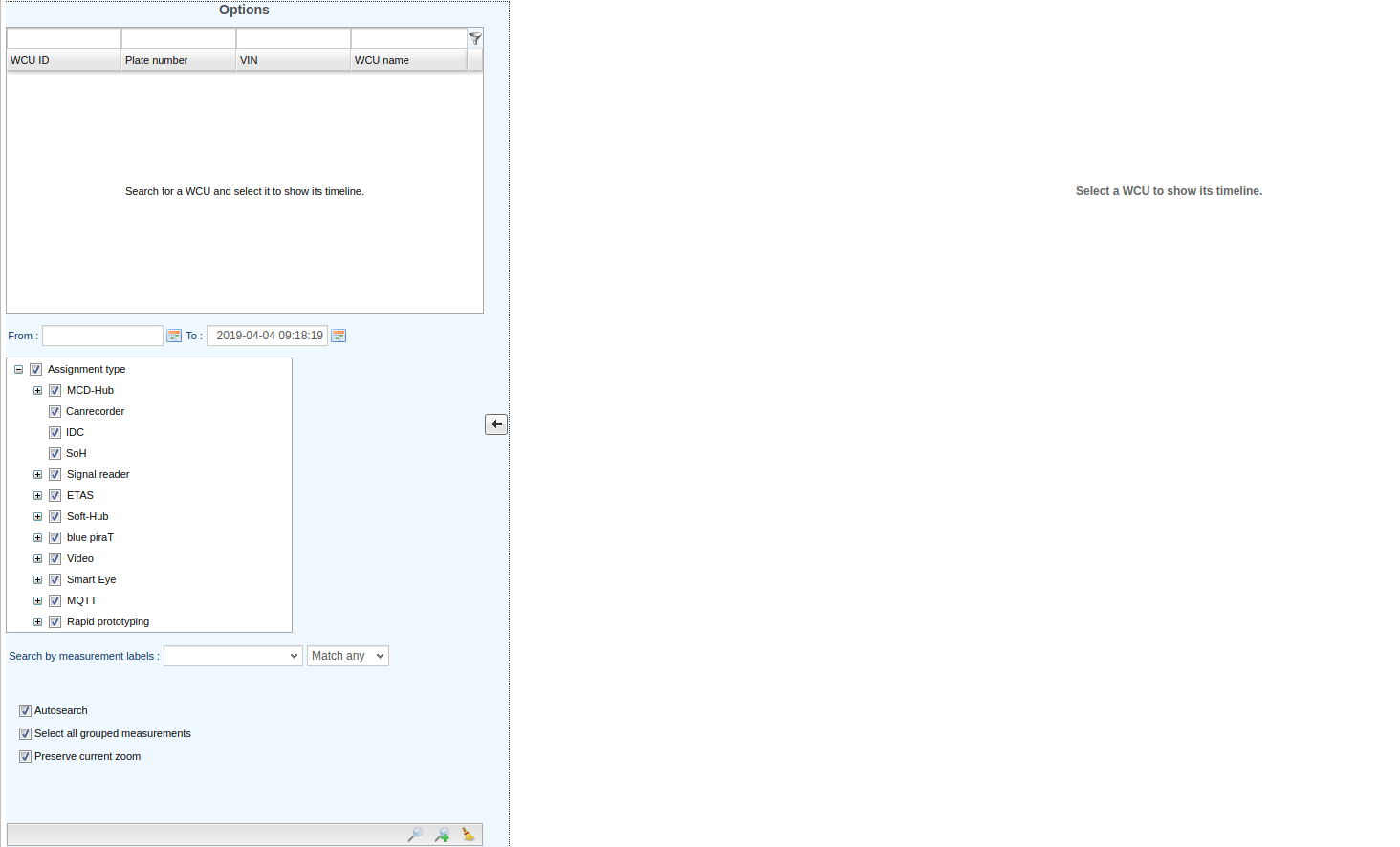
Task: Click the From date input field
Action: pos(102,336)
